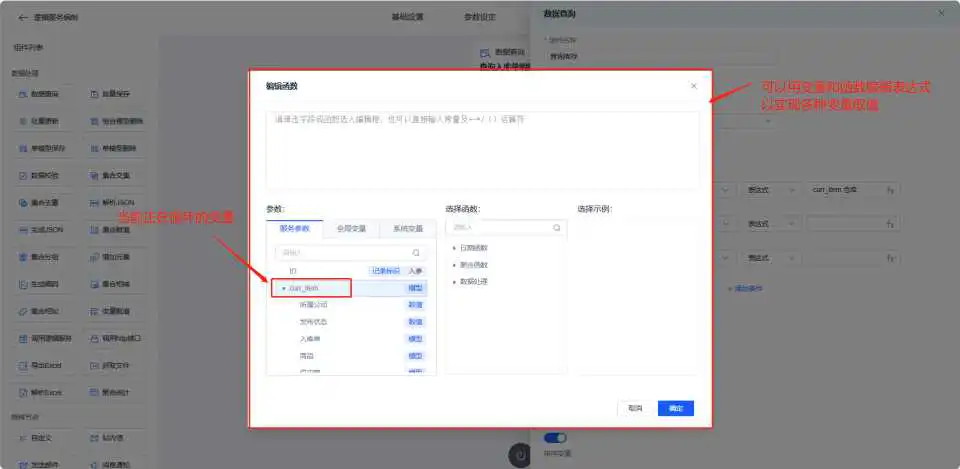This screenshot has width=960, height=469.
Task: Select the 入库单 parameter row
Action: [x=351, y=339]
